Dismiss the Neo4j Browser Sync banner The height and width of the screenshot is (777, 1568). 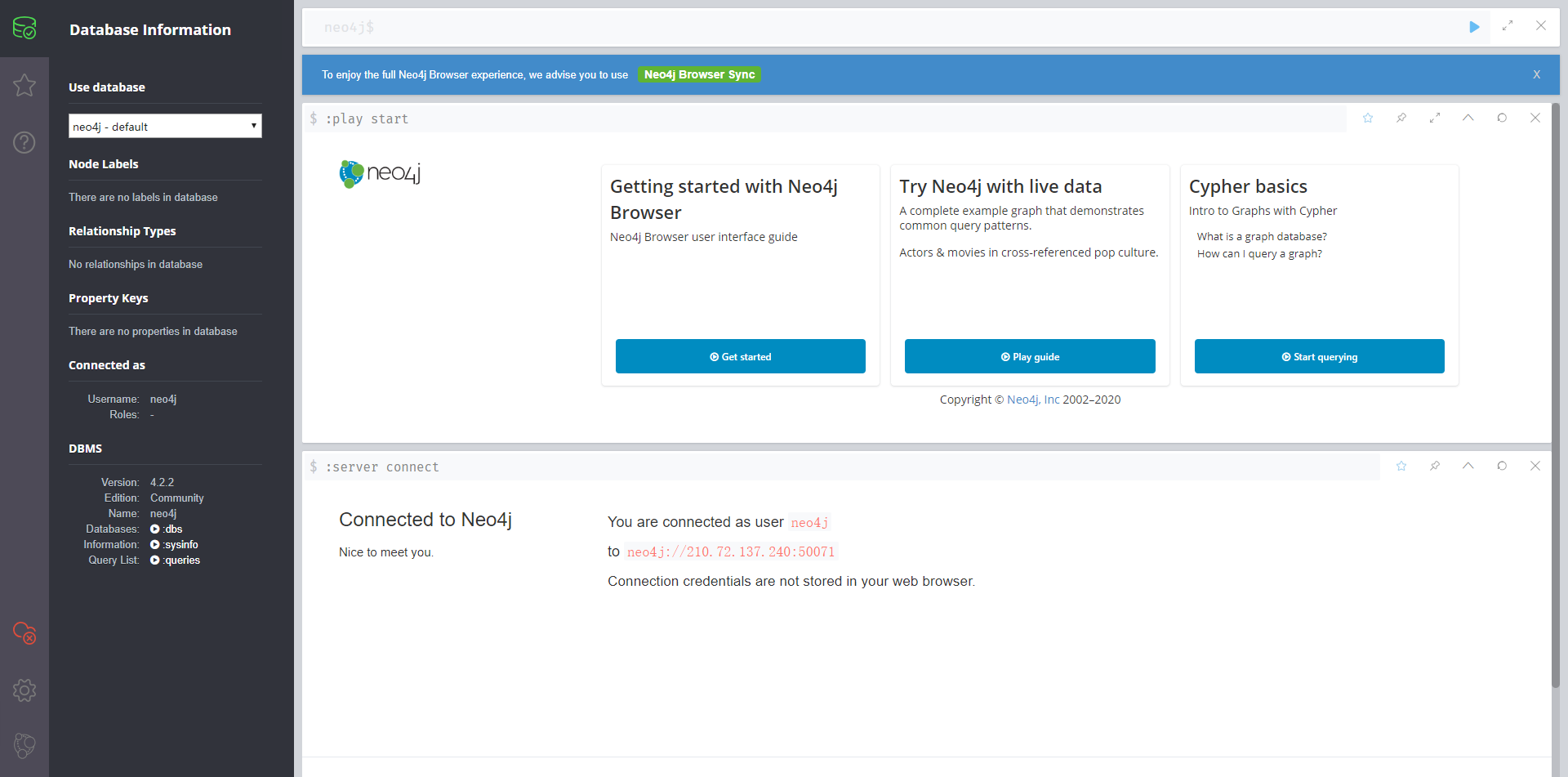pos(1536,74)
